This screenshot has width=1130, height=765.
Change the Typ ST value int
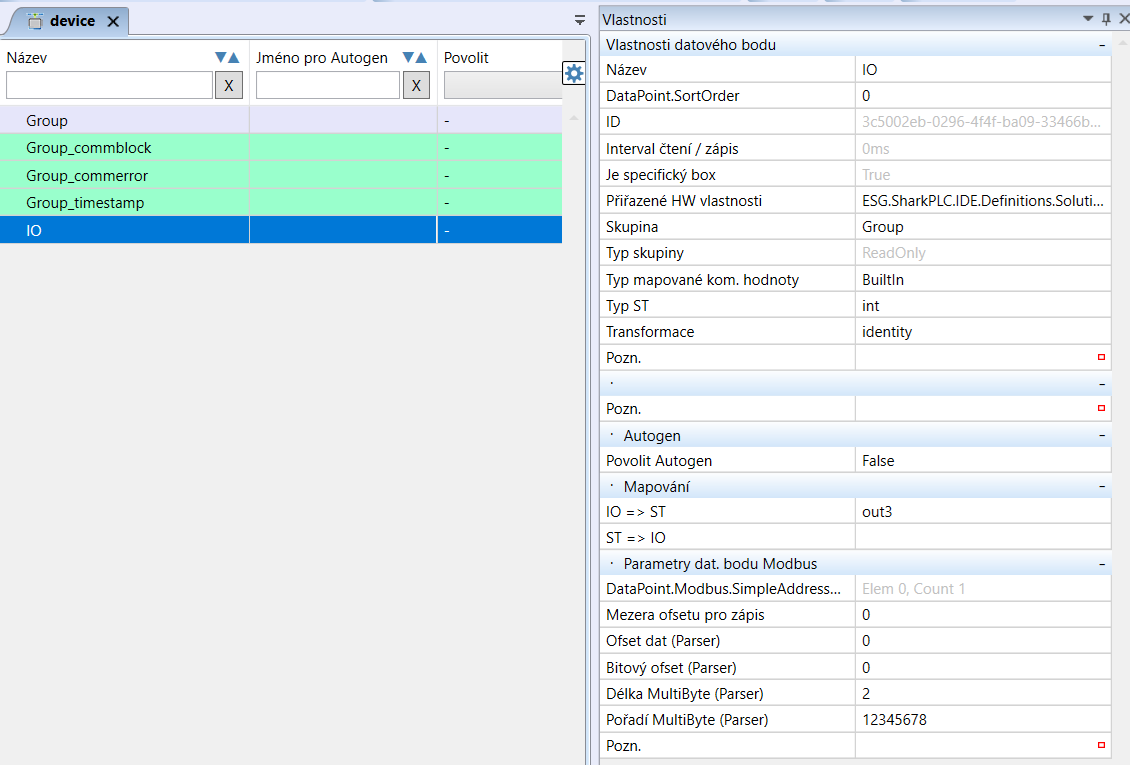[x=983, y=305]
